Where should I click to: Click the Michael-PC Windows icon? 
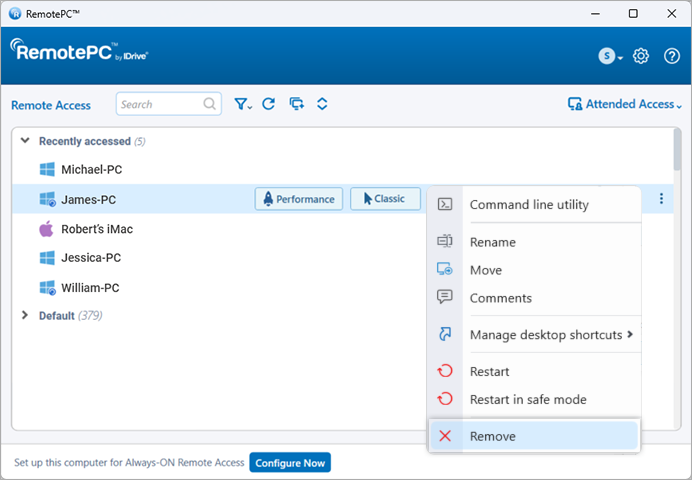pos(46,170)
